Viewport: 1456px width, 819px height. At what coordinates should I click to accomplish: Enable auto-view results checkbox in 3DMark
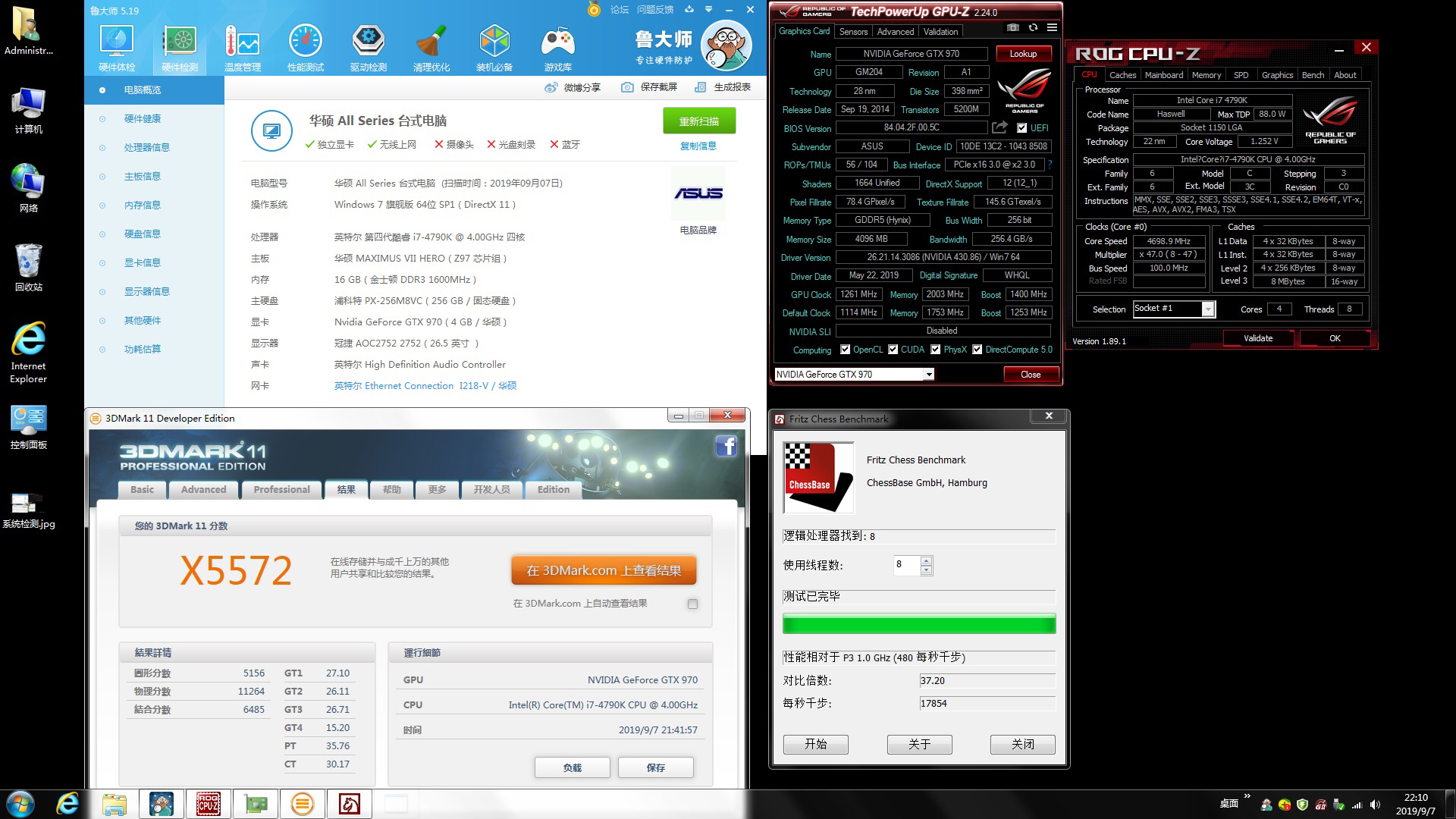692,604
